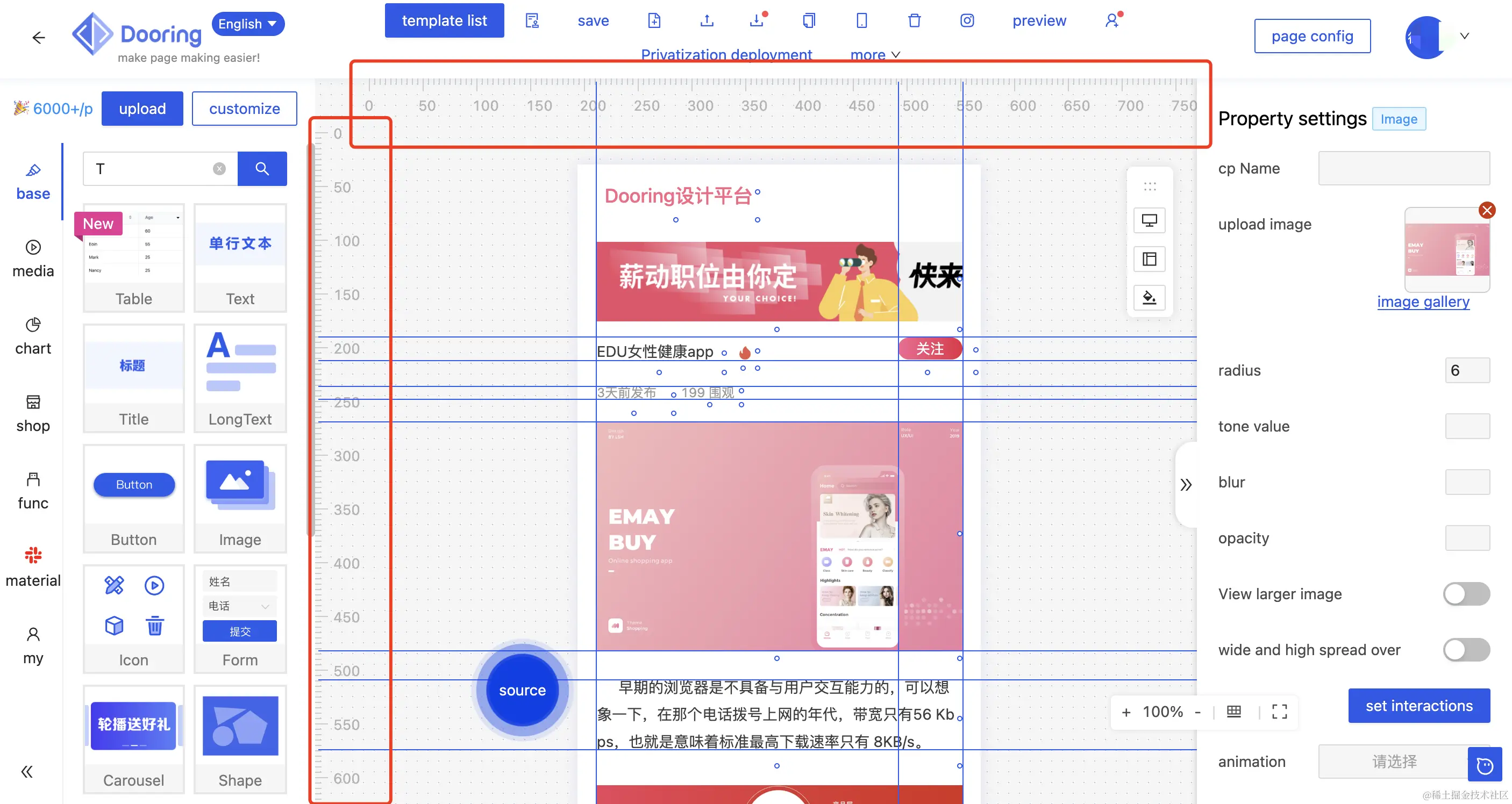Open the animation select dropdown
This screenshot has width=1512, height=804.
(x=1394, y=761)
